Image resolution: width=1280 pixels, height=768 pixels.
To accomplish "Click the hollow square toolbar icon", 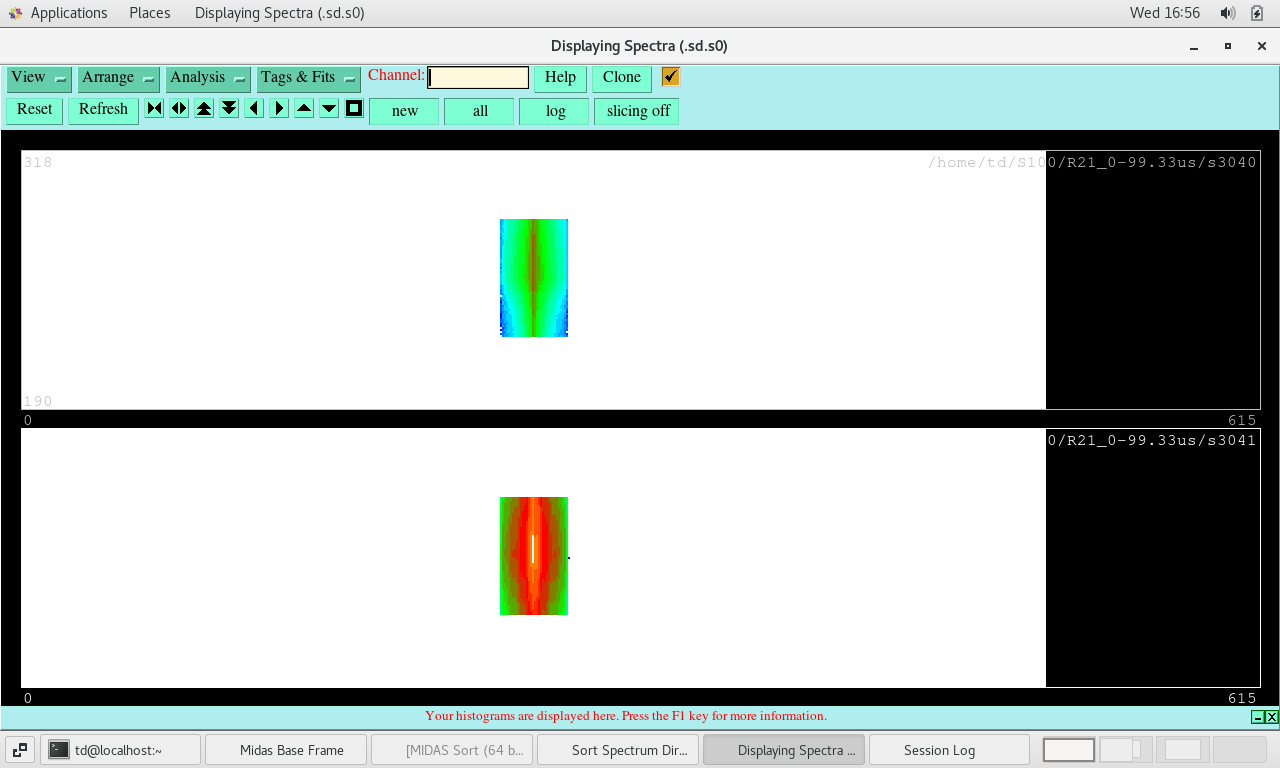I will 354,108.
